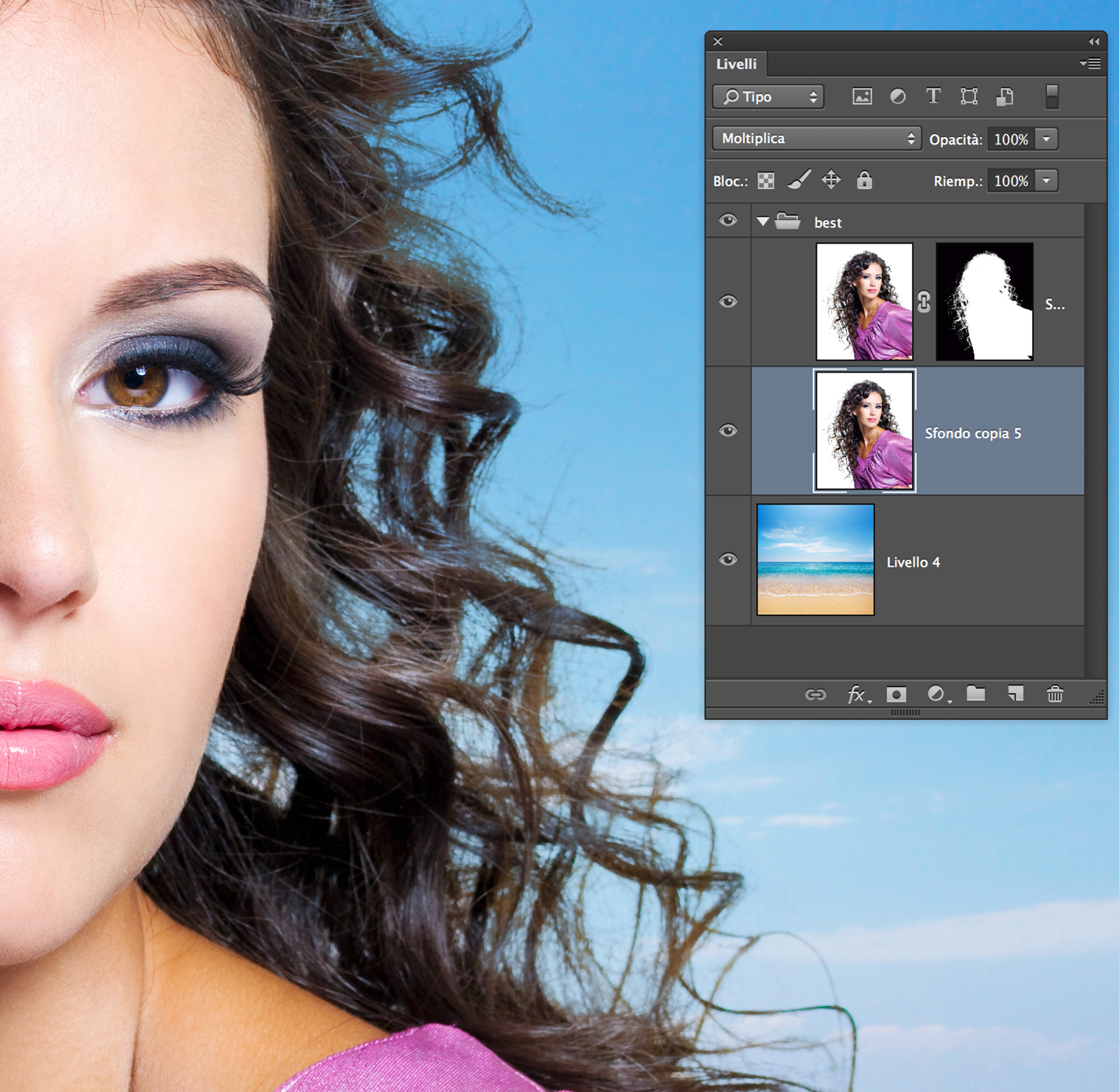
Task: Click the Opacità value field
Action: coord(1012,139)
